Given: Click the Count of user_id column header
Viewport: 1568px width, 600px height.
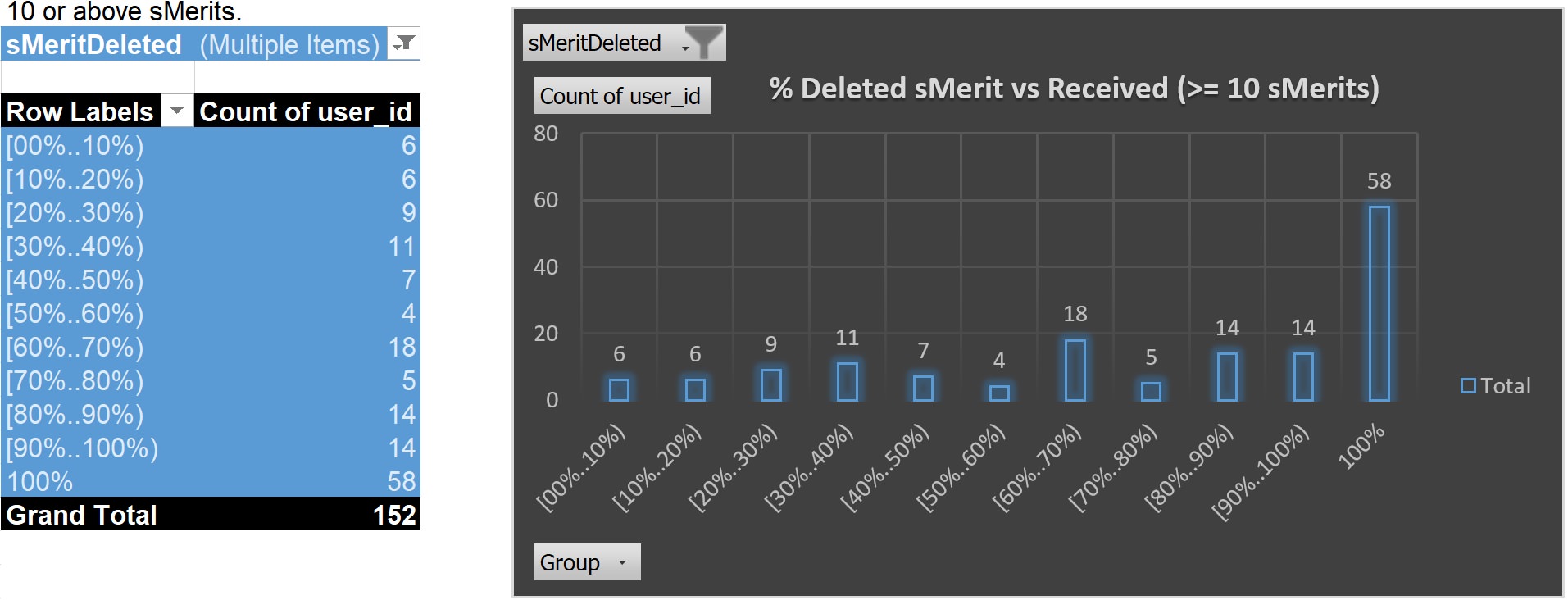Looking at the screenshot, I should (x=307, y=111).
